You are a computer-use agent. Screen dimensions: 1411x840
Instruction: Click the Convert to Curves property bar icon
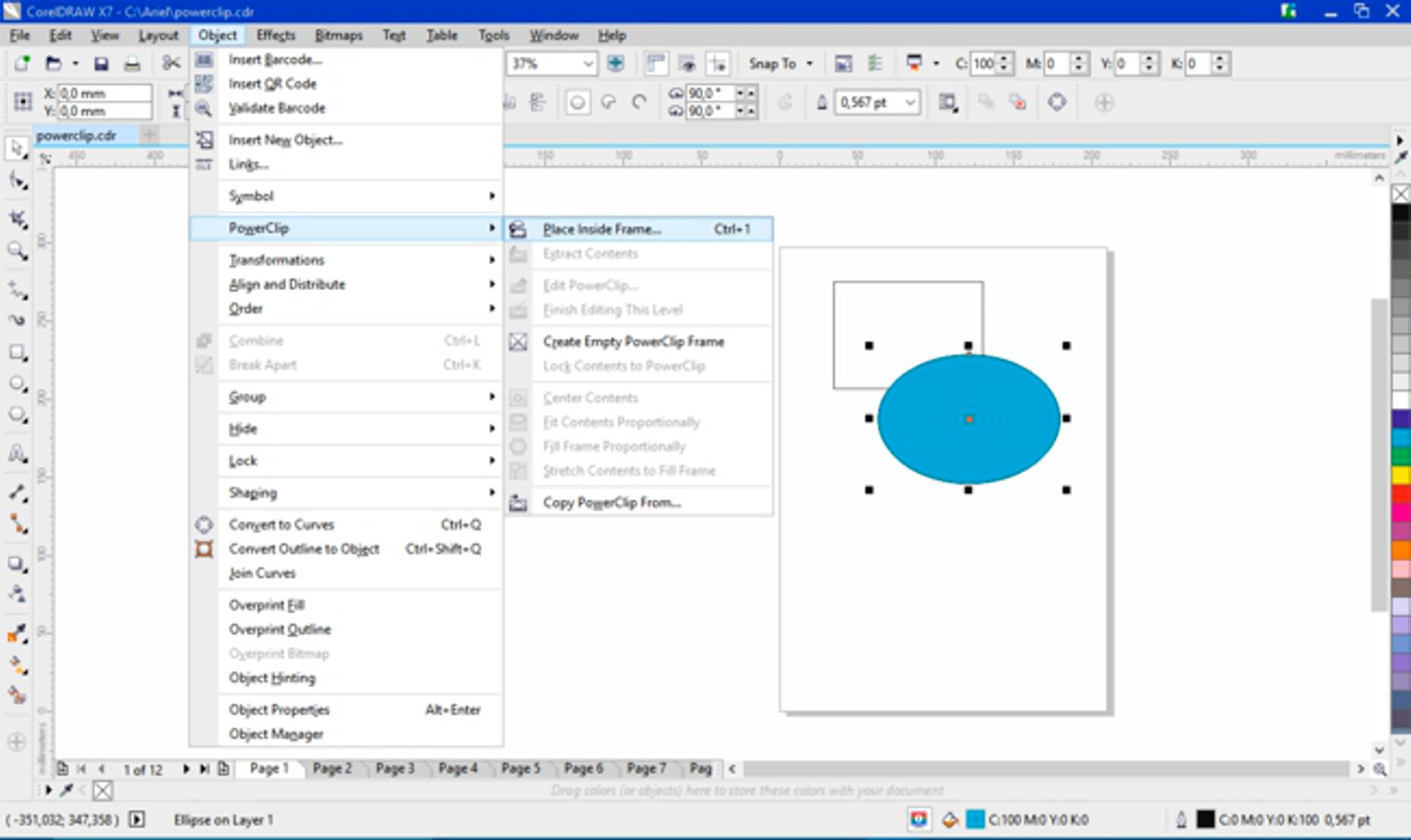pos(1057,103)
